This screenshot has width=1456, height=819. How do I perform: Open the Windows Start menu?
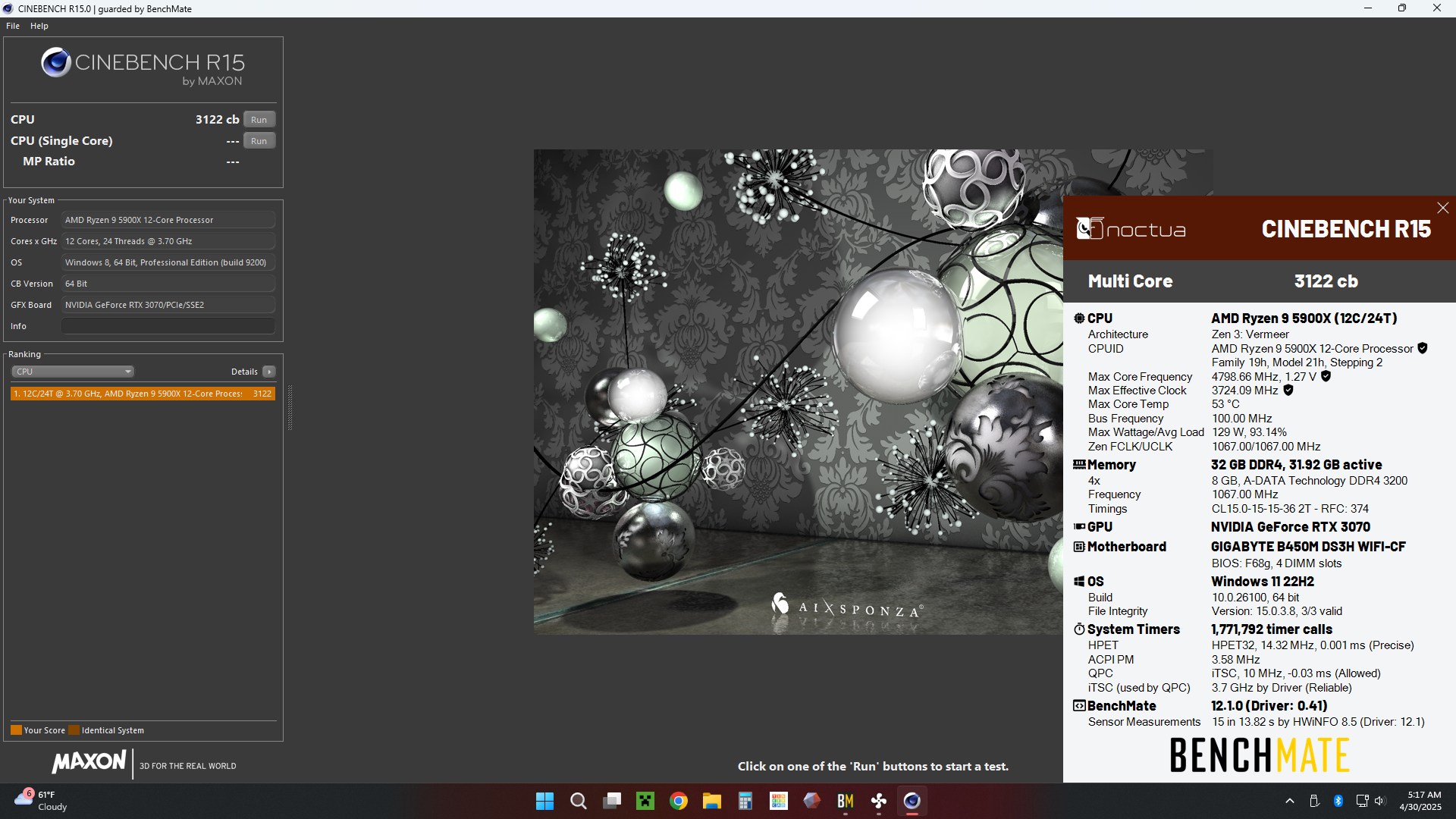pos(544,801)
